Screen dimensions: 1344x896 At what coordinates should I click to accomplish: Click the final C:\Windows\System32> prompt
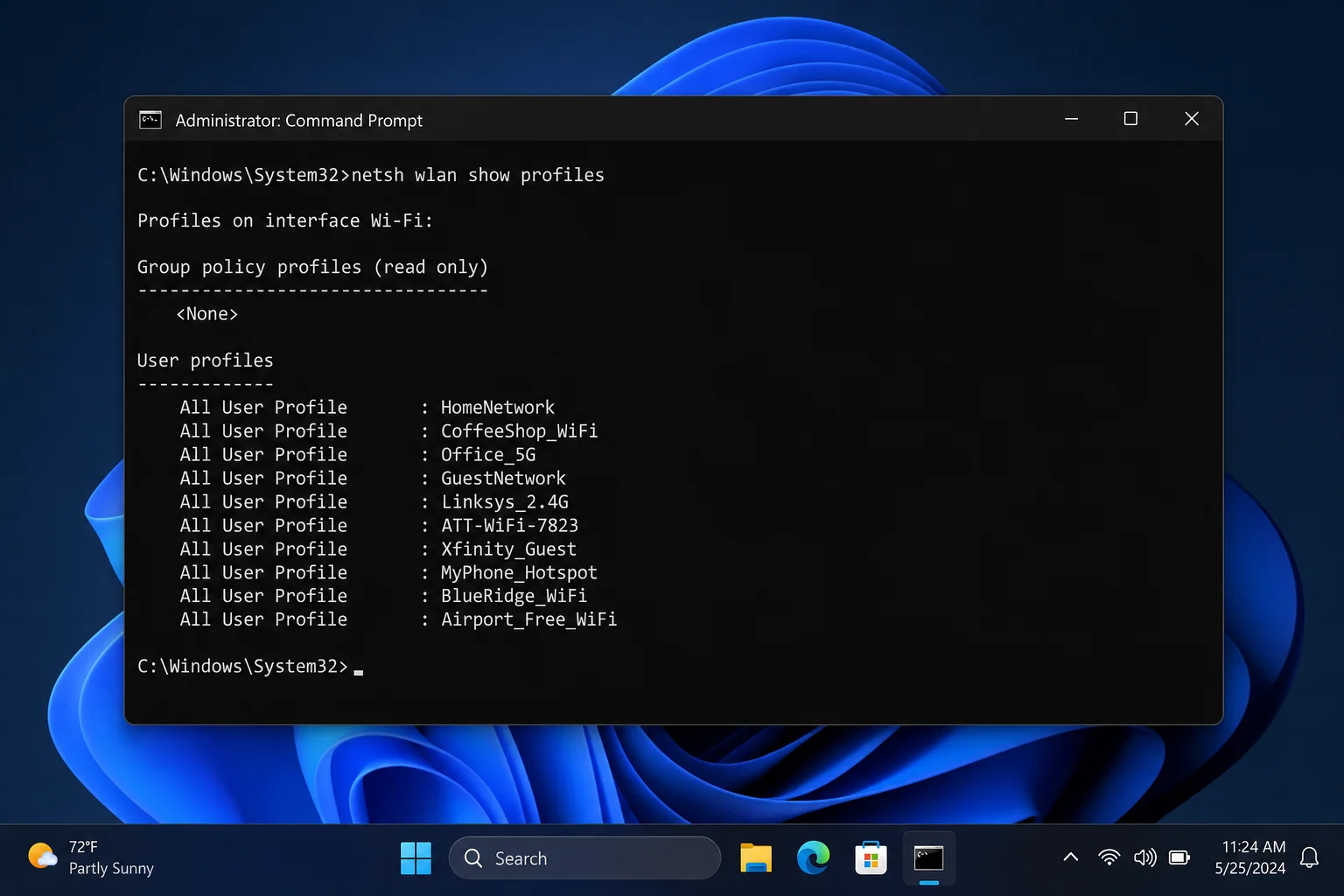point(242,667)
